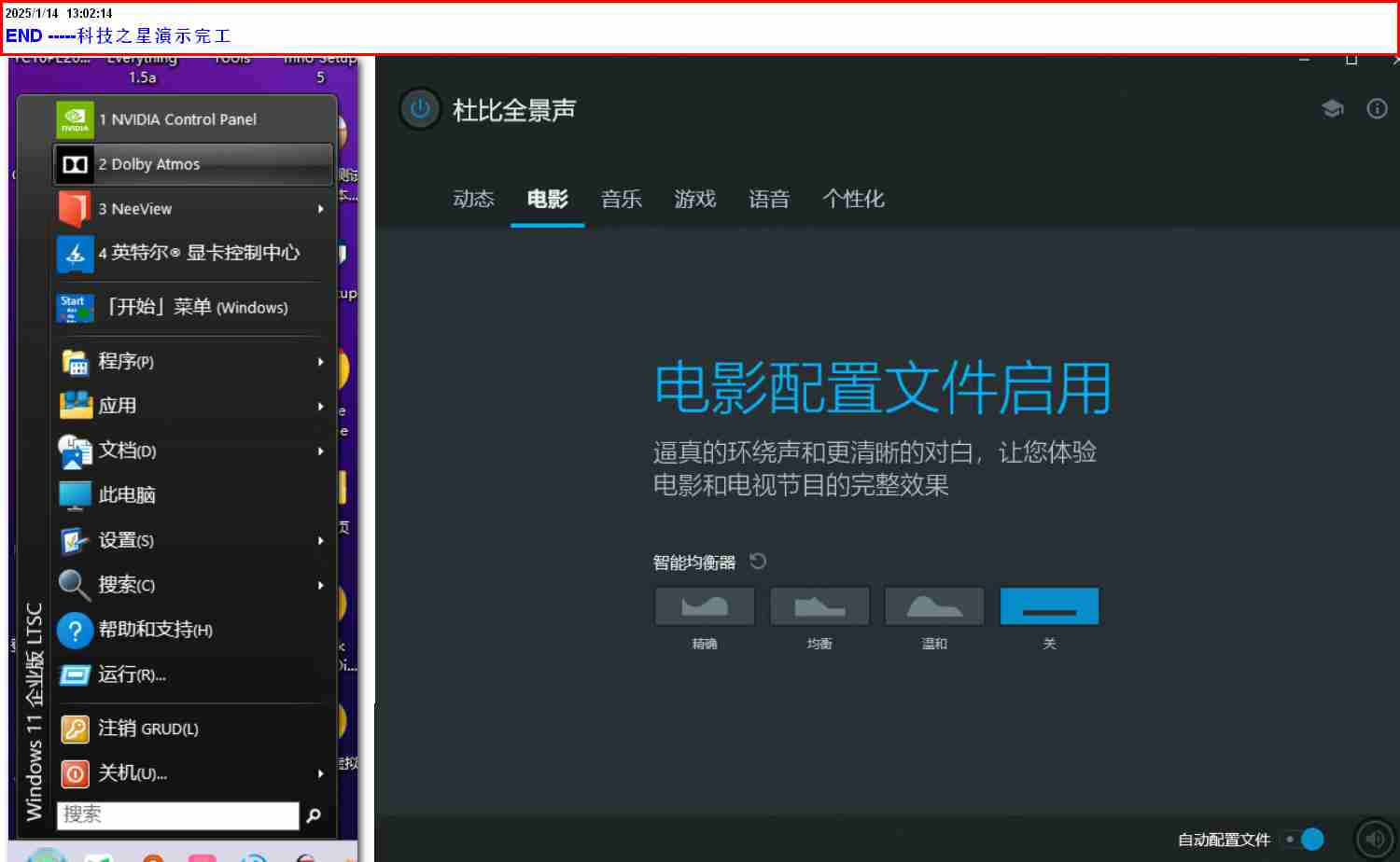Click the 程序(P) folder icon
This screenshot has width=1400, height=862.
pyautogui.click(x=75, y=362)
